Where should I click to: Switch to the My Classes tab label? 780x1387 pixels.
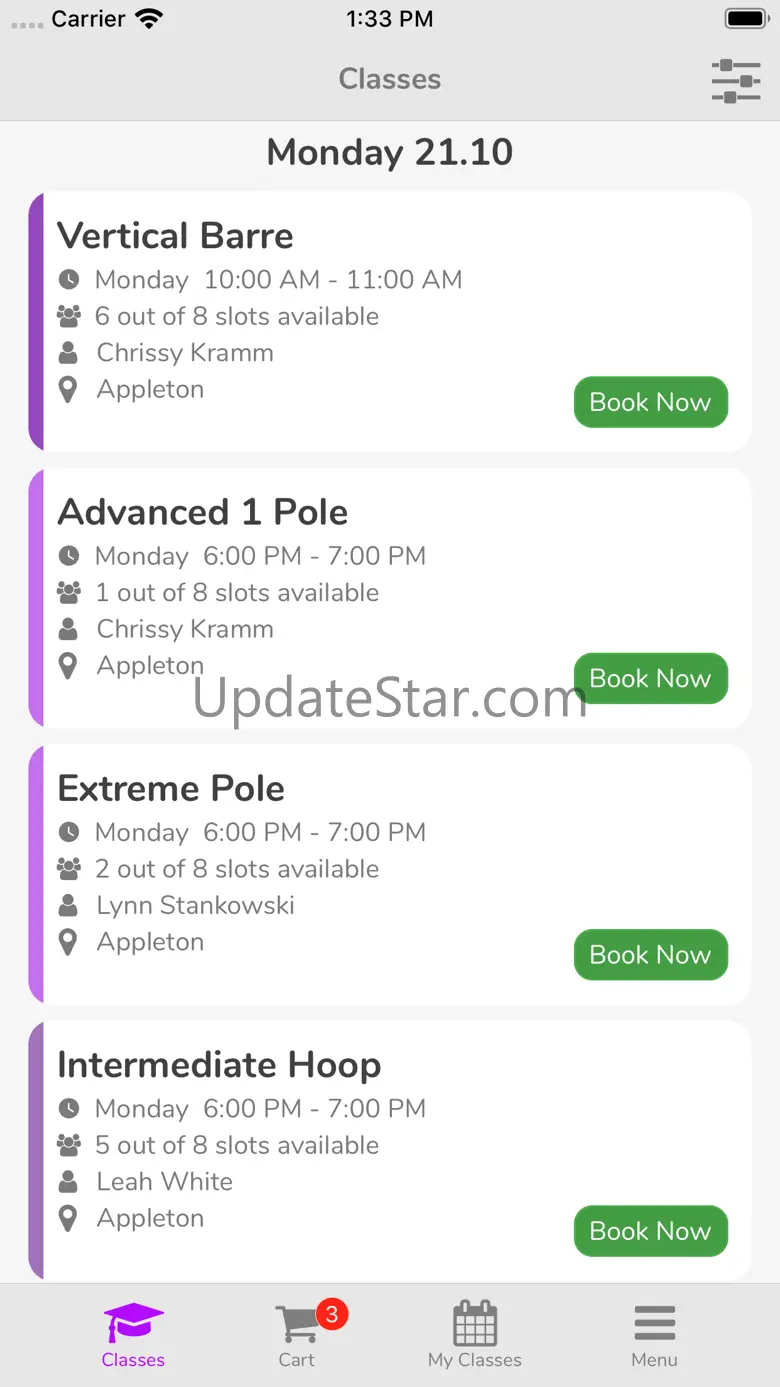475,1360
